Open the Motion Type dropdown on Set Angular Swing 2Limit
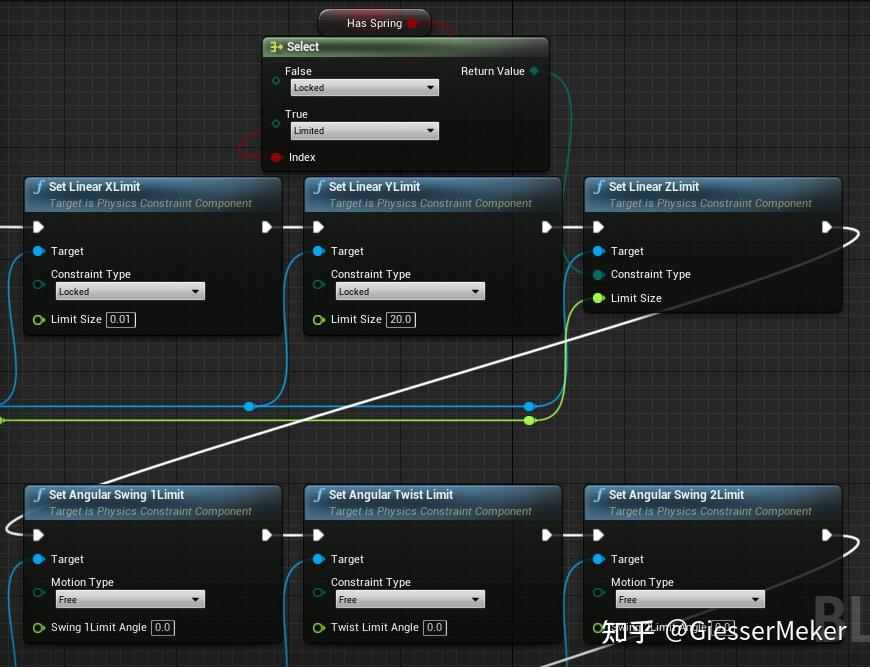 pos(690,599)
